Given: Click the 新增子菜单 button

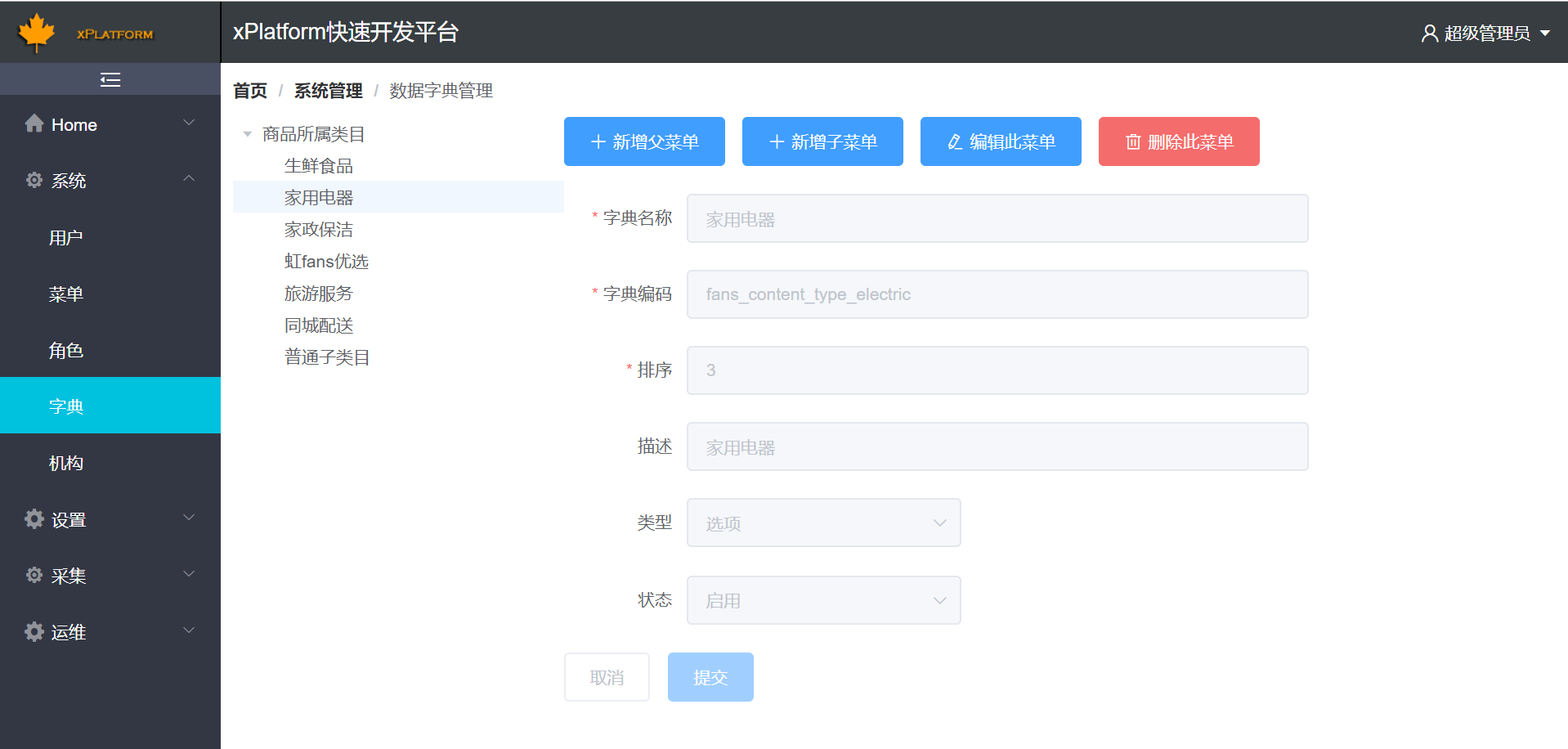Looking at the screenshot, I should 822,141.
